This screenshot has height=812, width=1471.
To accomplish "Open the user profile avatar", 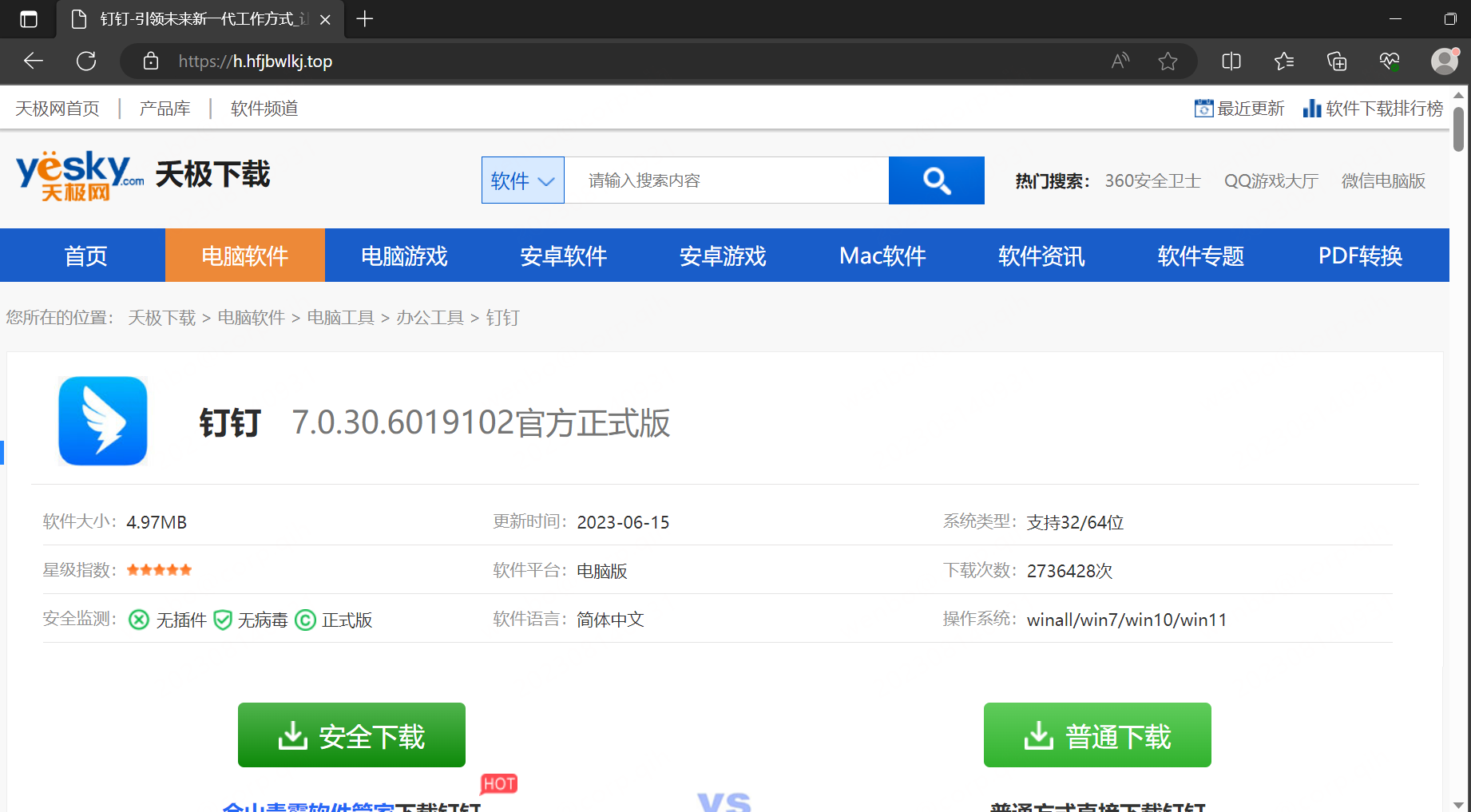I will point(1444,61).
